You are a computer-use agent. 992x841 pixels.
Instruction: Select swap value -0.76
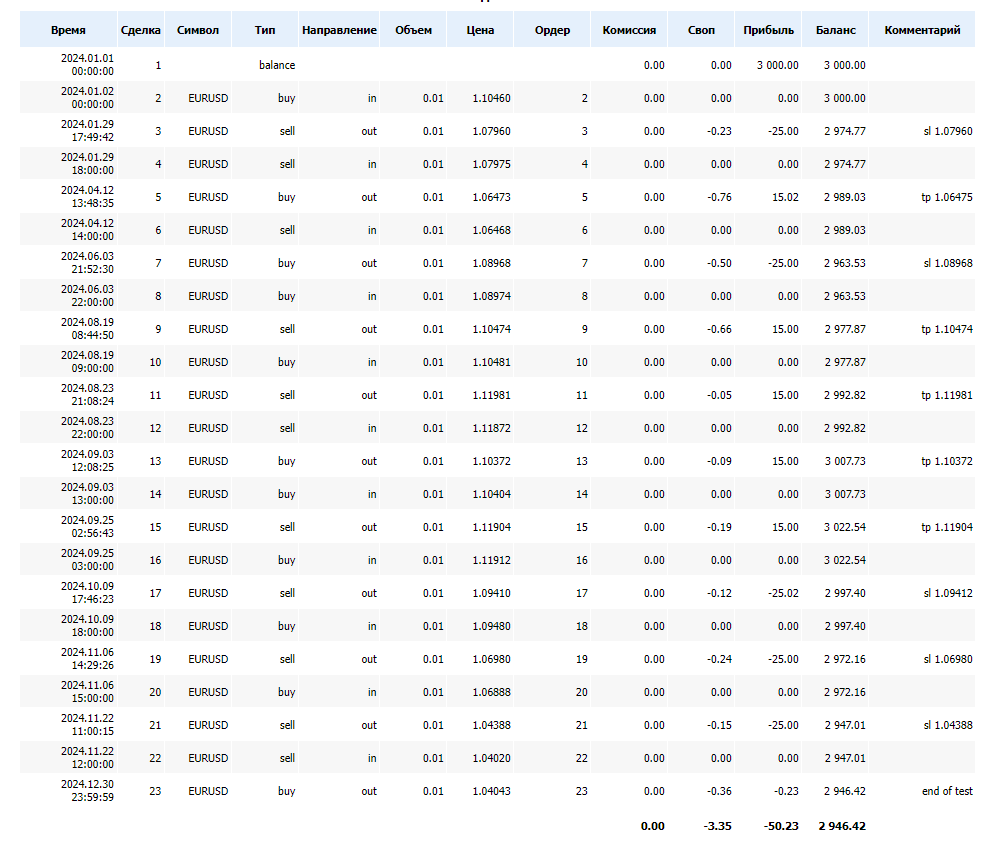(x=719, y=197)
